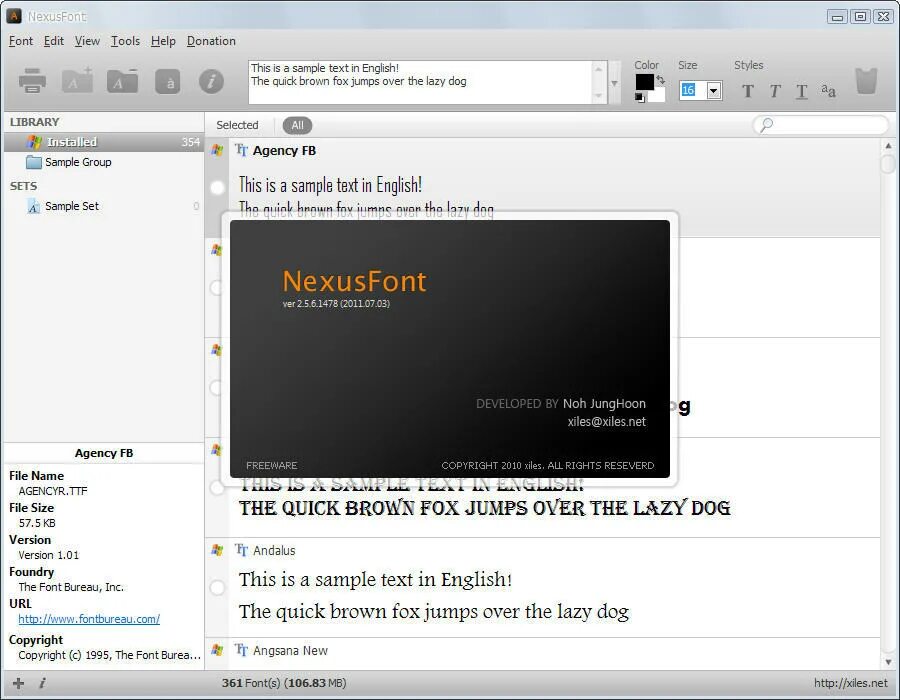Click the 57.5 KB file size value
The image size is (900, 700).
pos(37,523)
